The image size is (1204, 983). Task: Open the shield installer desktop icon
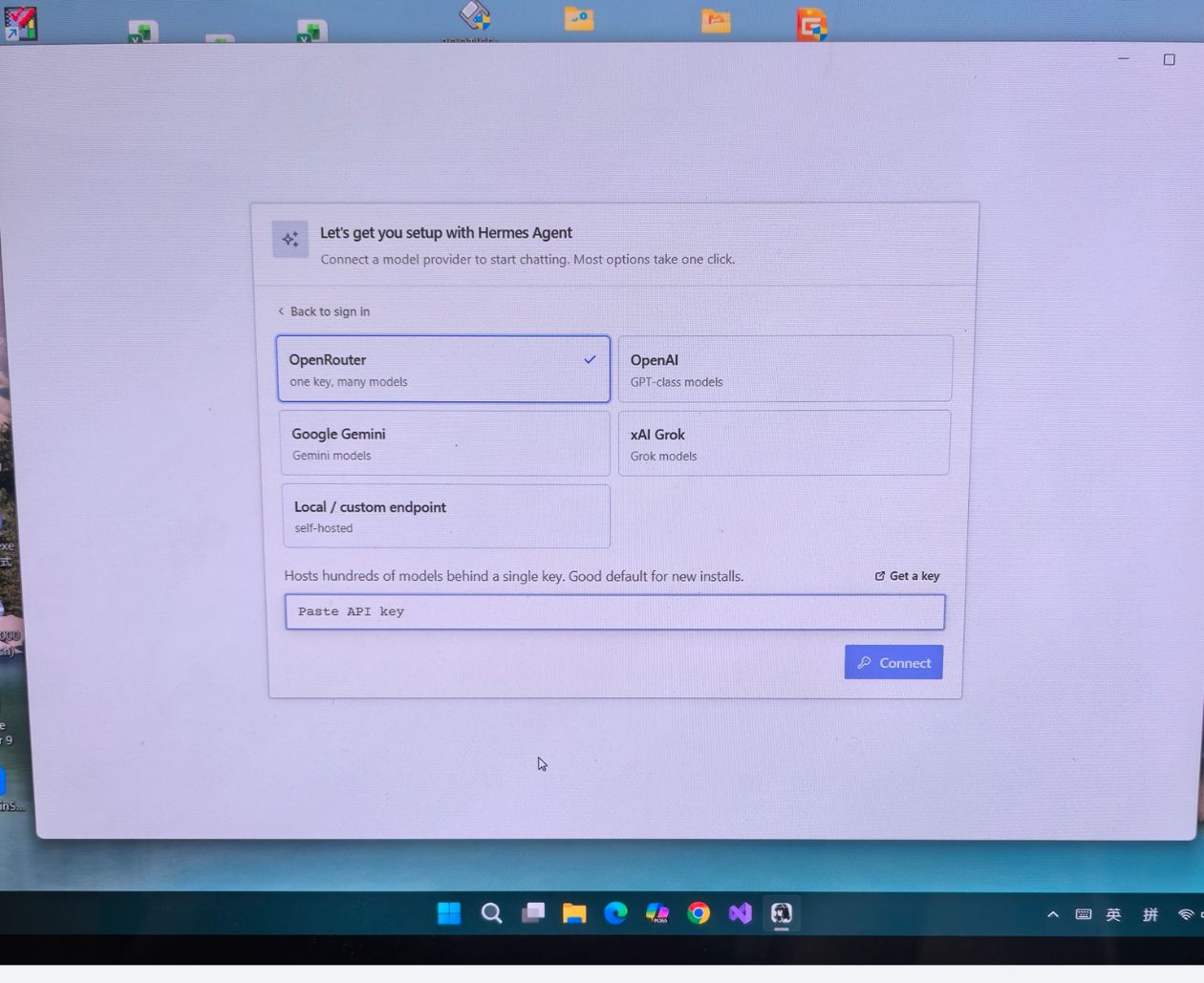[x=474, y=17]
